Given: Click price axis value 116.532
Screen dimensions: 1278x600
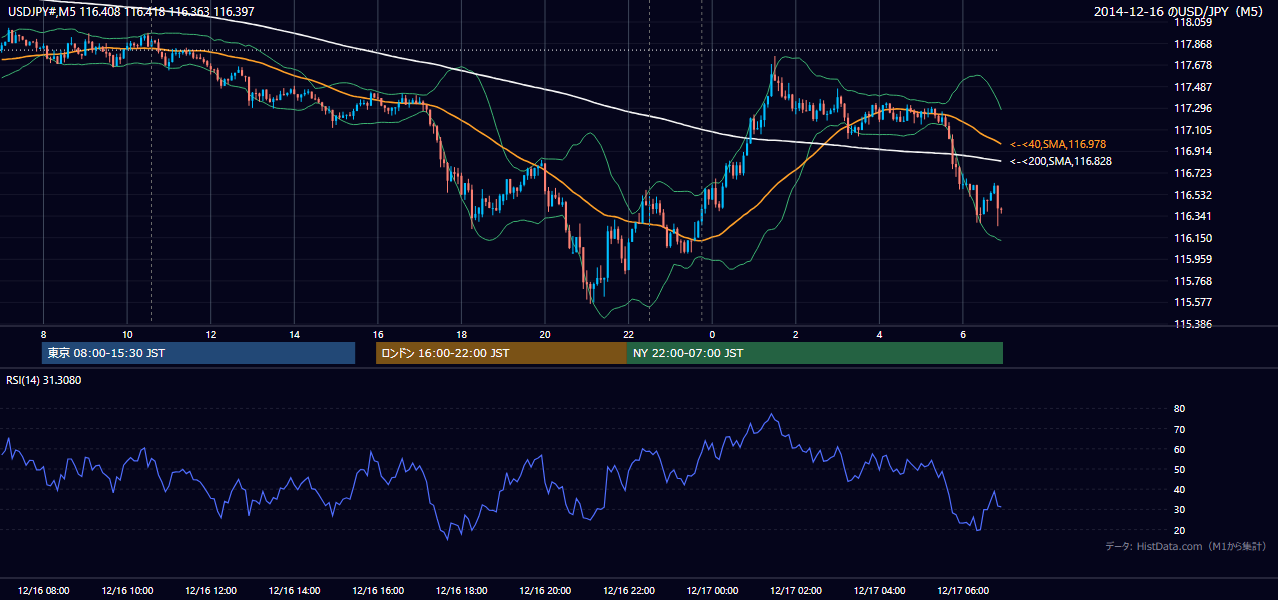Looking at the screenshot, I should (1192, 195).
